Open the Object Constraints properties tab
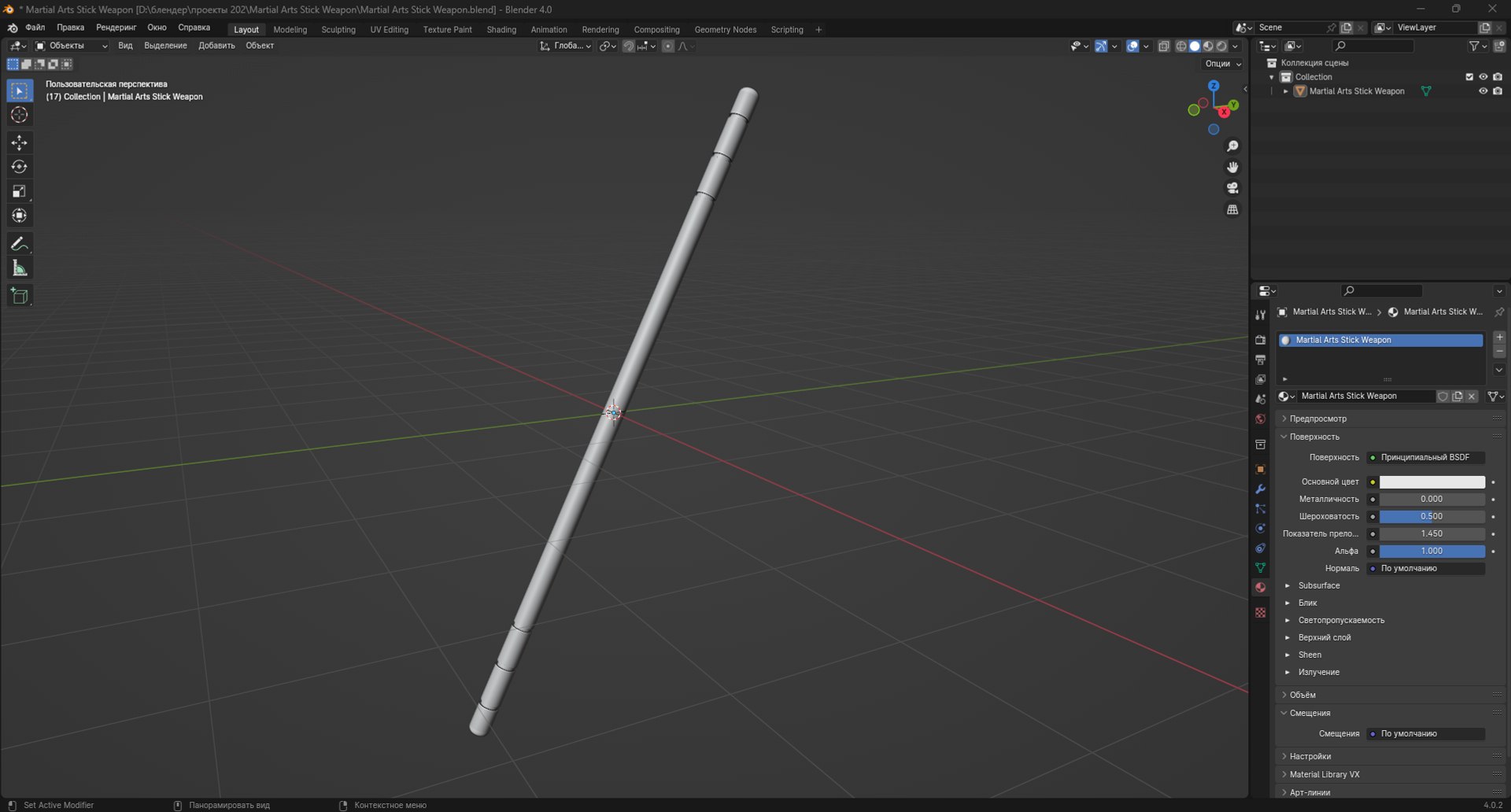 (1260, 548)
